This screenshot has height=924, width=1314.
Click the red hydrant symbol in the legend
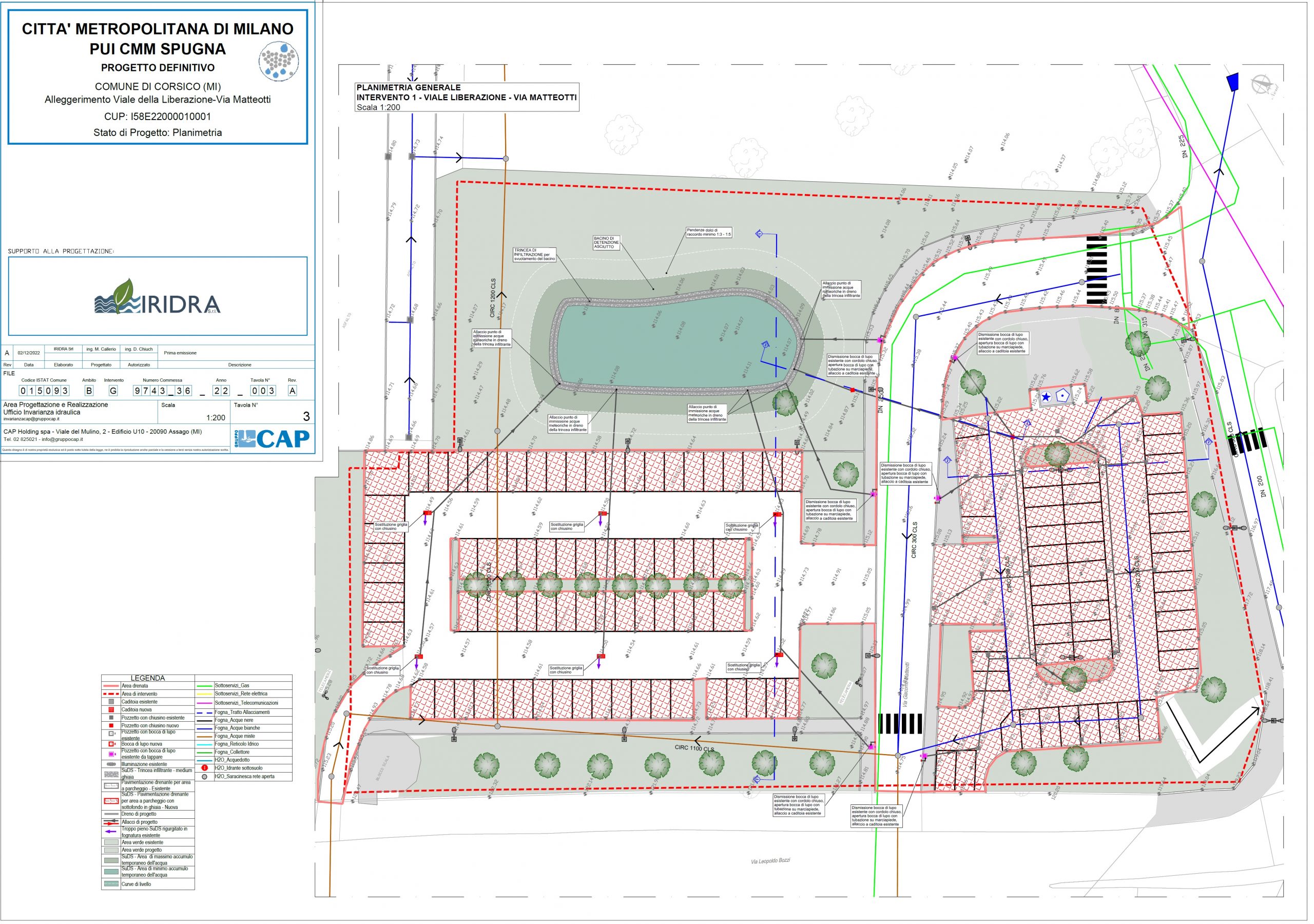pyautogui.click(x=204, y=768)
